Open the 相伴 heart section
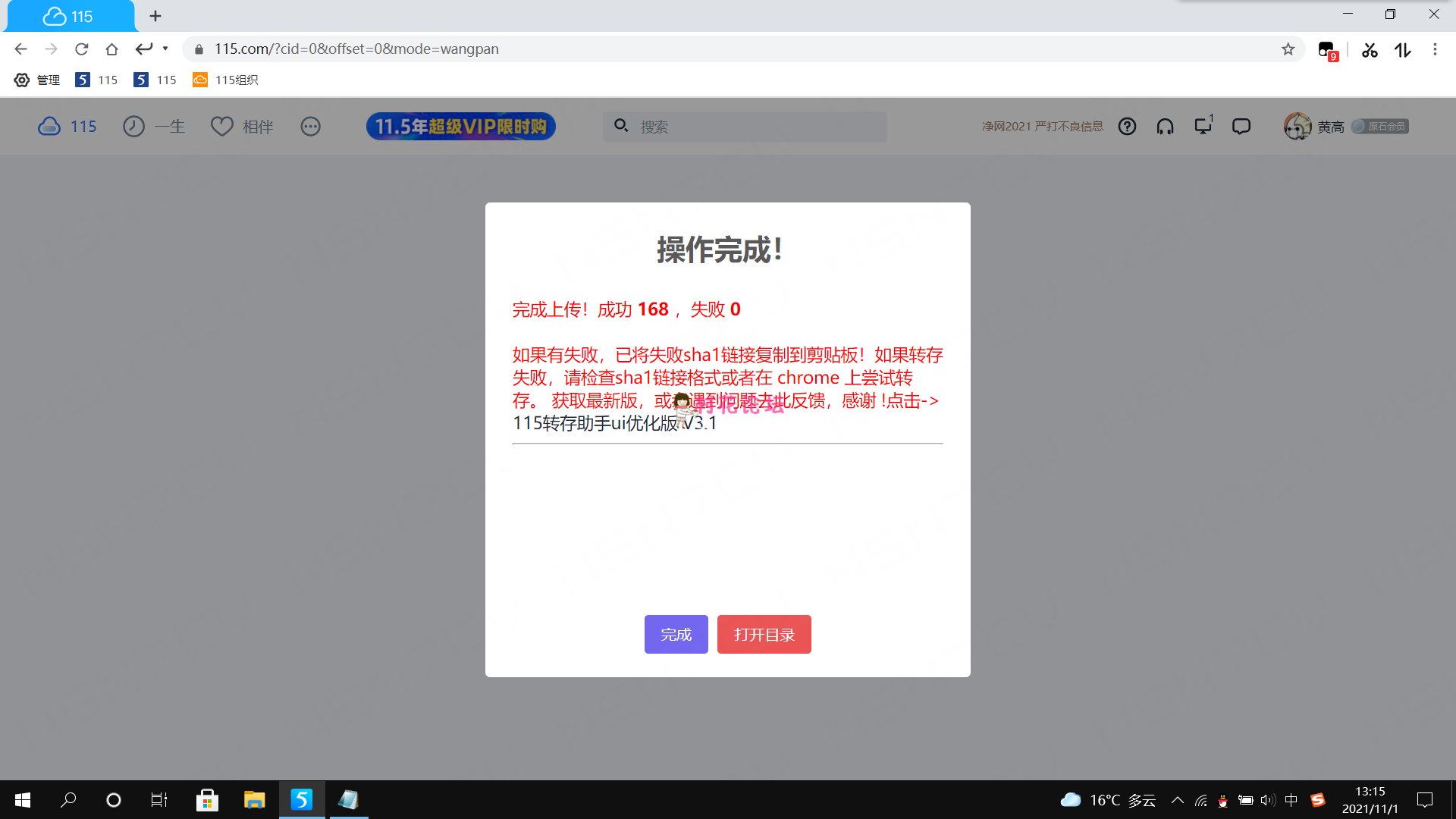The width and height of the screenshot is (1456, 819). coord(242,126)
